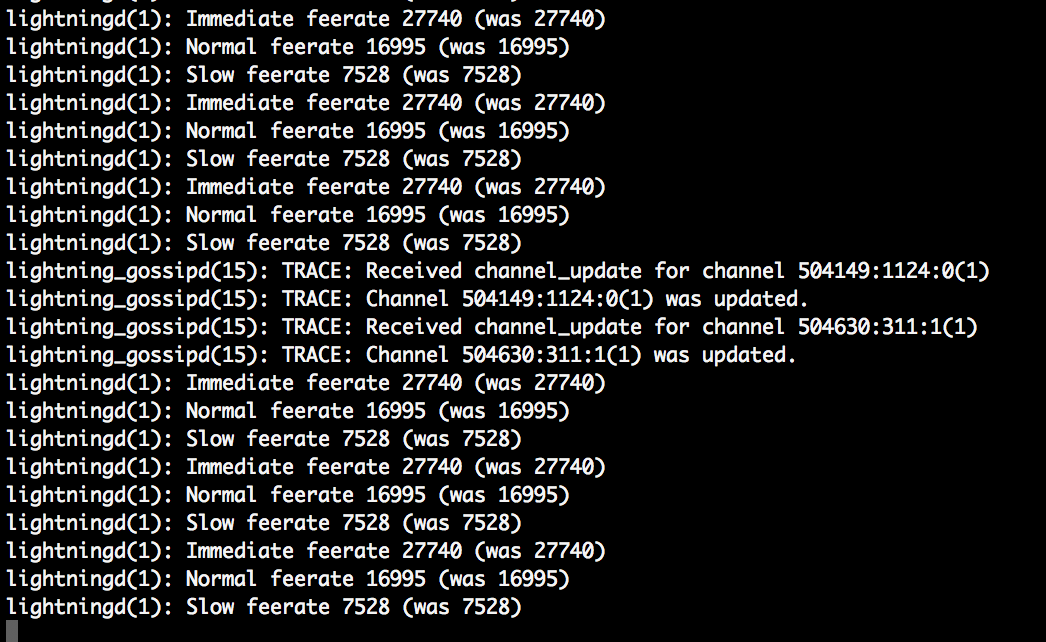Click the Slow feerate line just above the first gossipd trace
The height and width of the screenshot is (642, 1046).
pos(264,243)
